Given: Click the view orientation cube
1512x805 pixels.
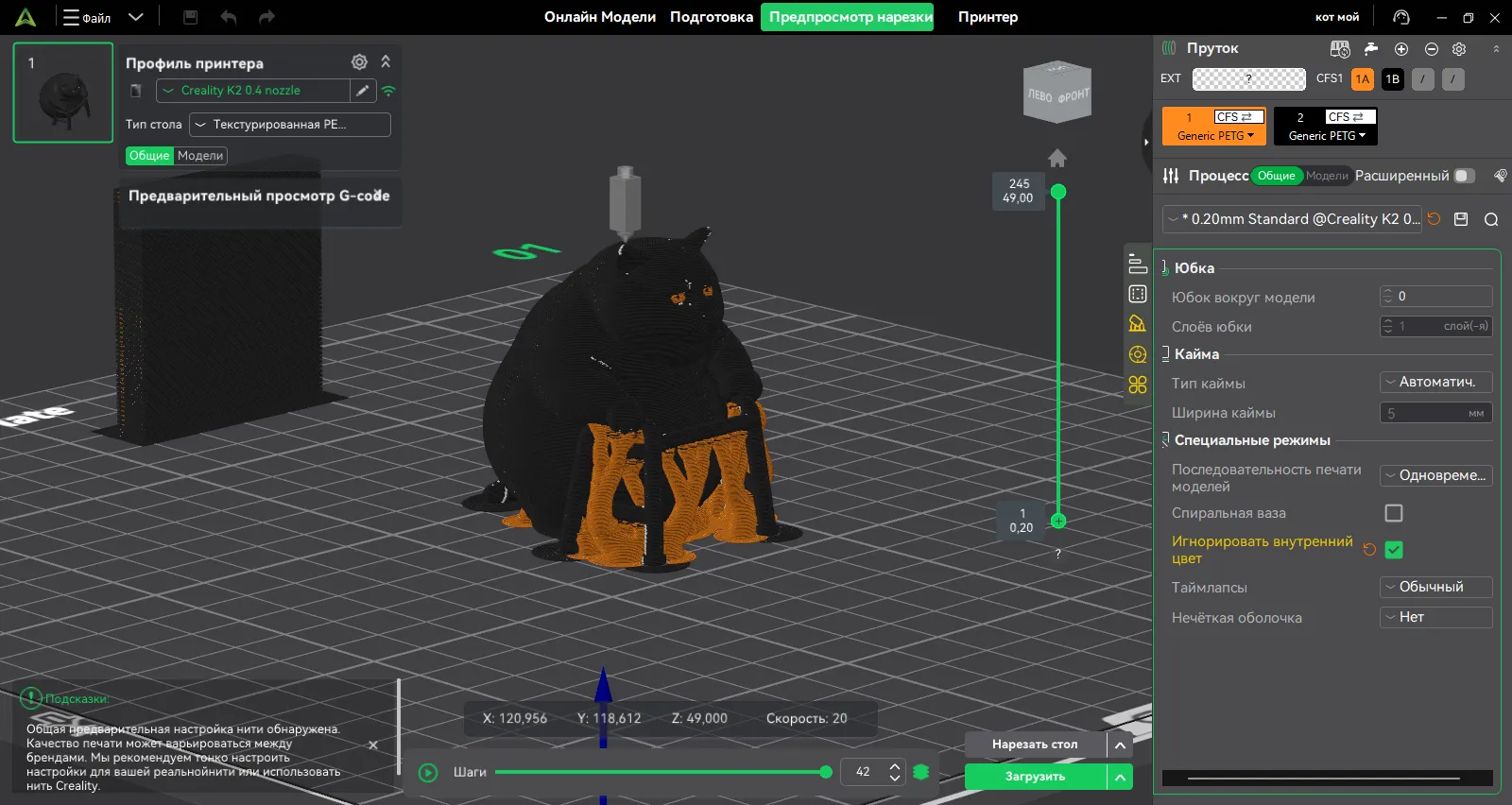Looking at the screenshot, I should click(1057, 93).
